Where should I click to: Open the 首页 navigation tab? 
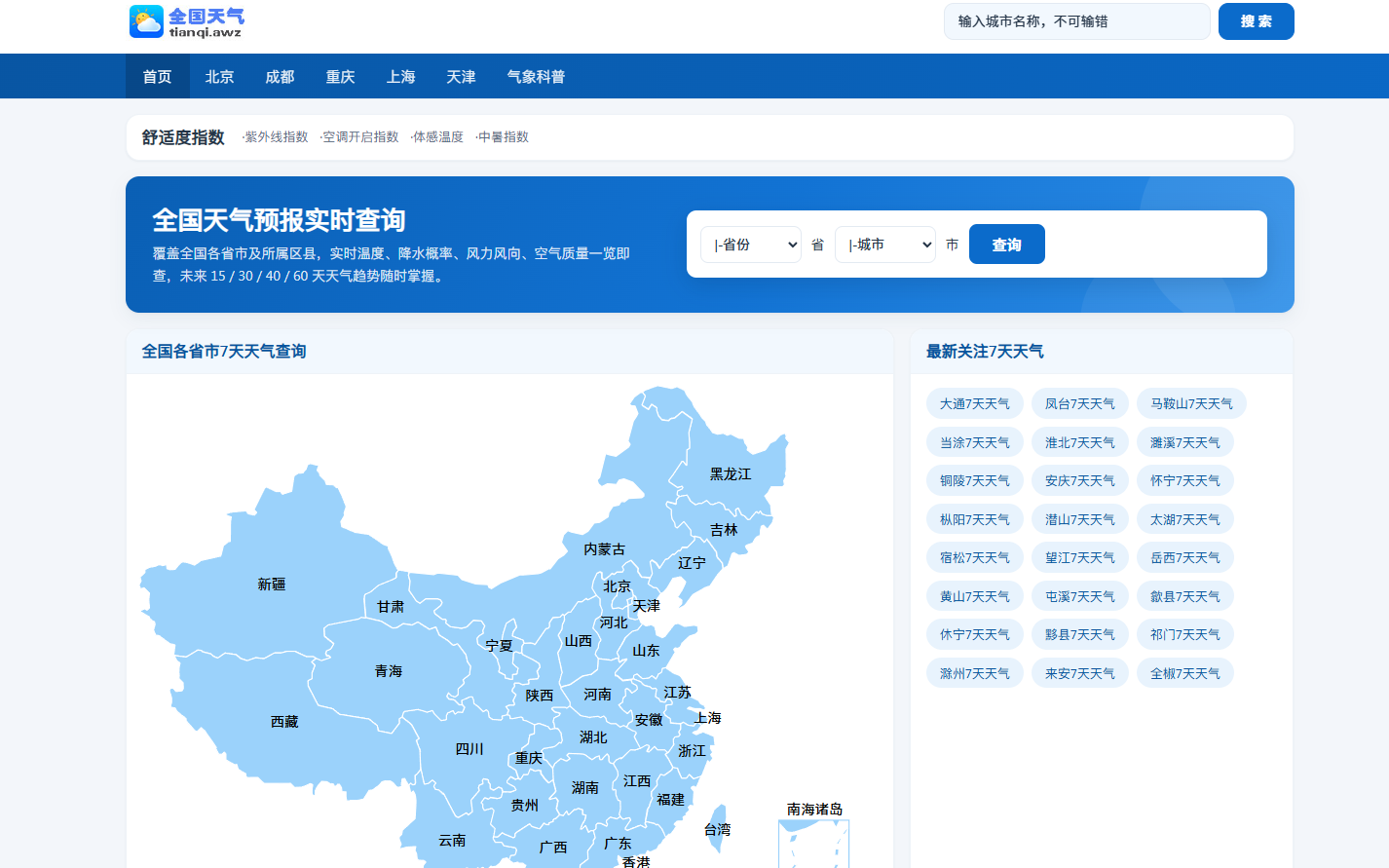(x=157, y=76)
